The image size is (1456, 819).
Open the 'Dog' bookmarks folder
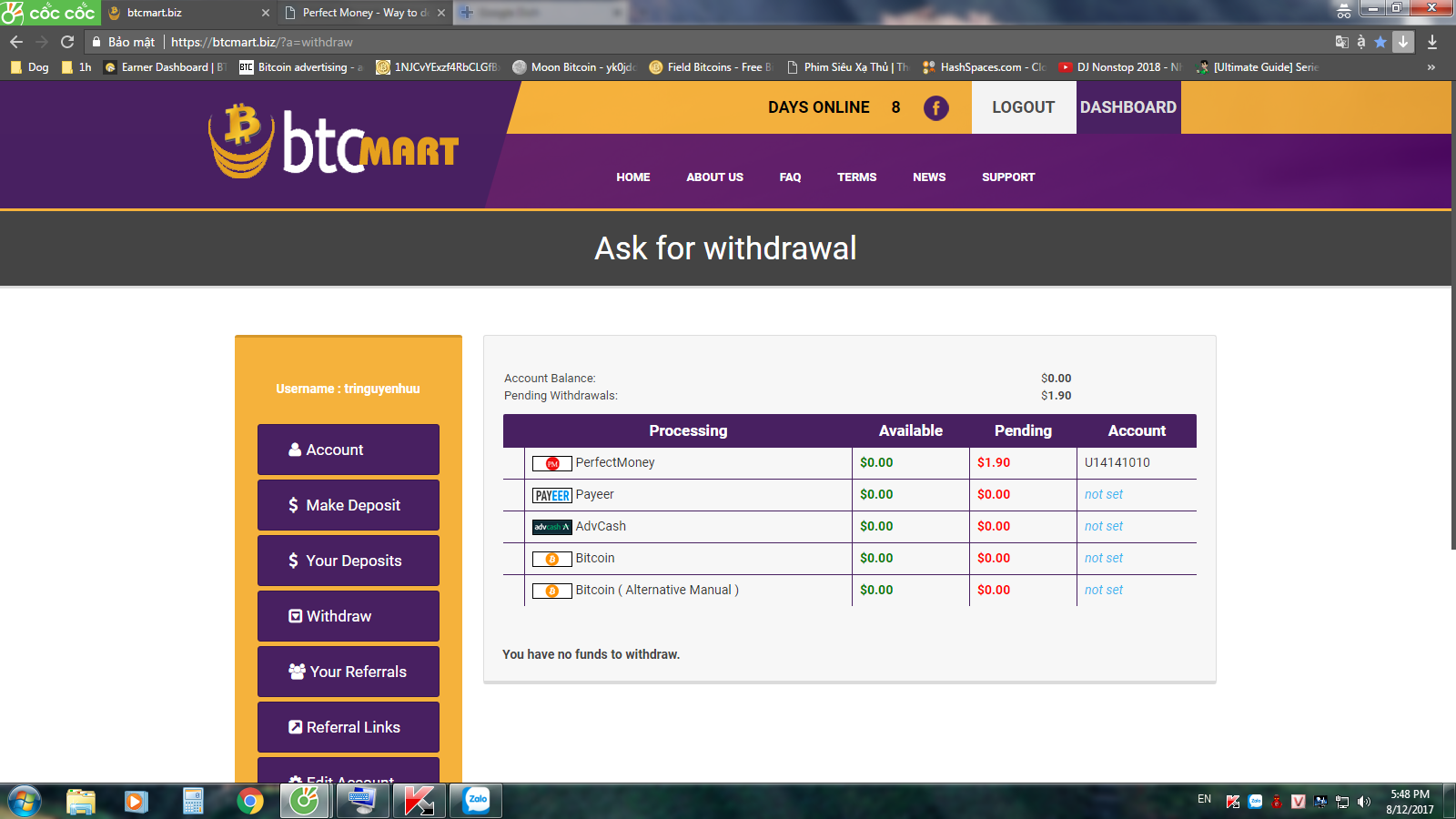click(29, 67)
